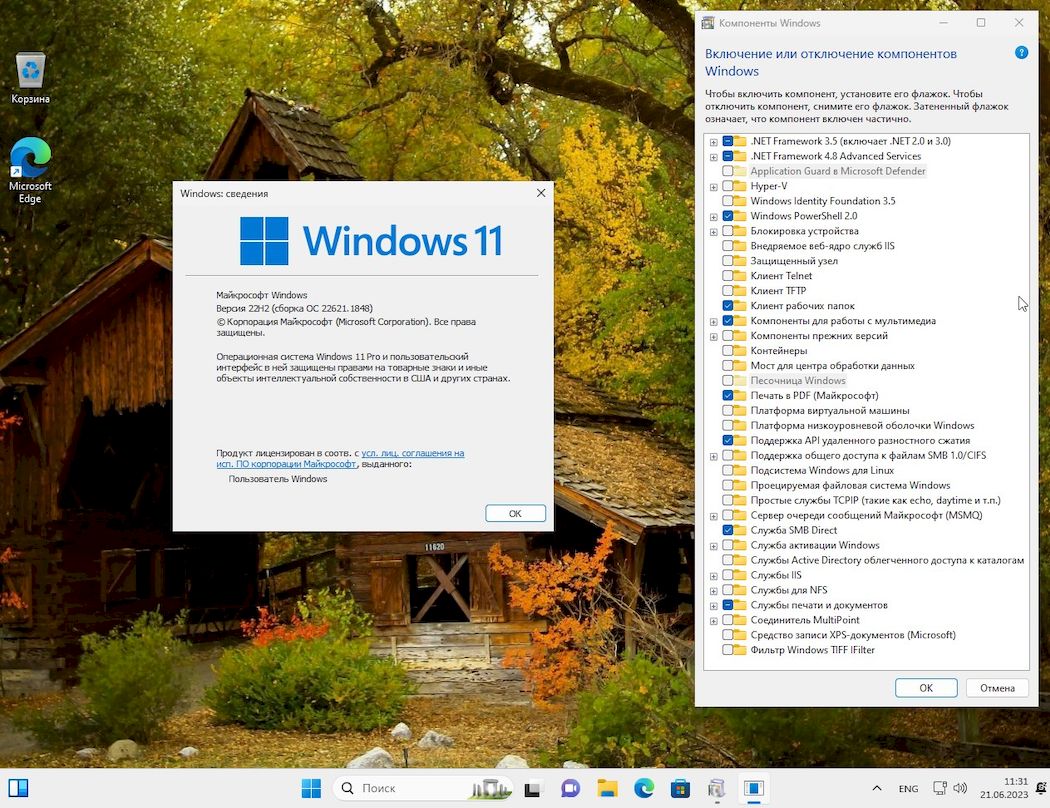Enable the Клиент Telnet checkbox

[727, 276]
